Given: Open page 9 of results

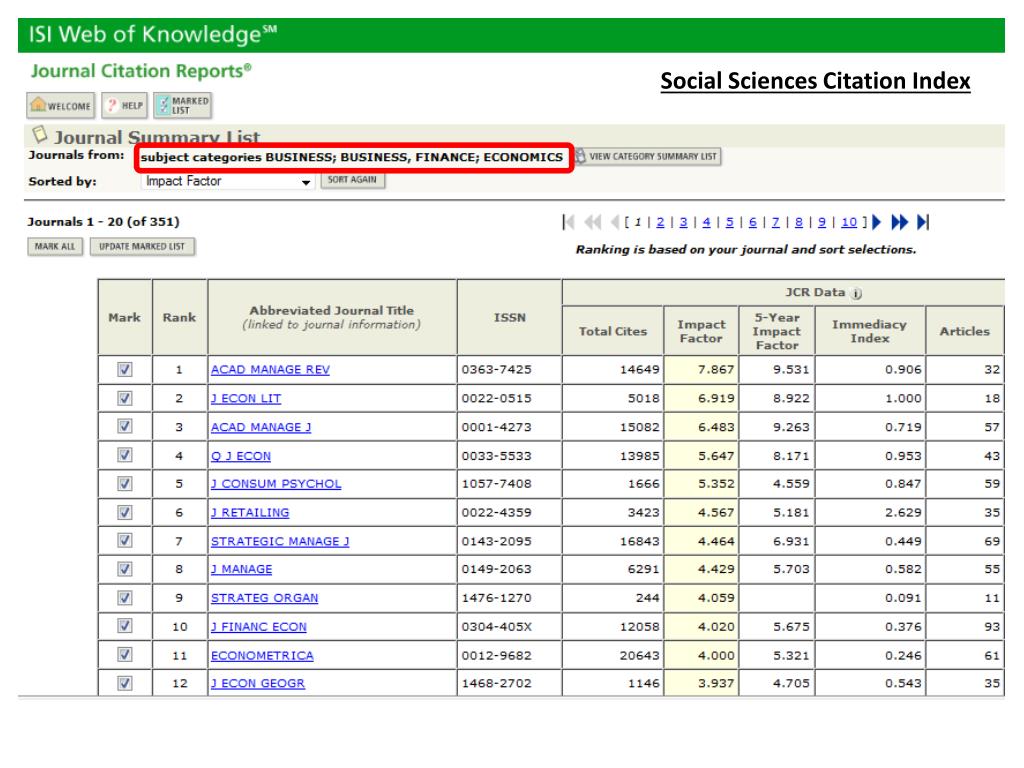Looking at the screenshot, I should pyautogui.click(x=822, y=223).
